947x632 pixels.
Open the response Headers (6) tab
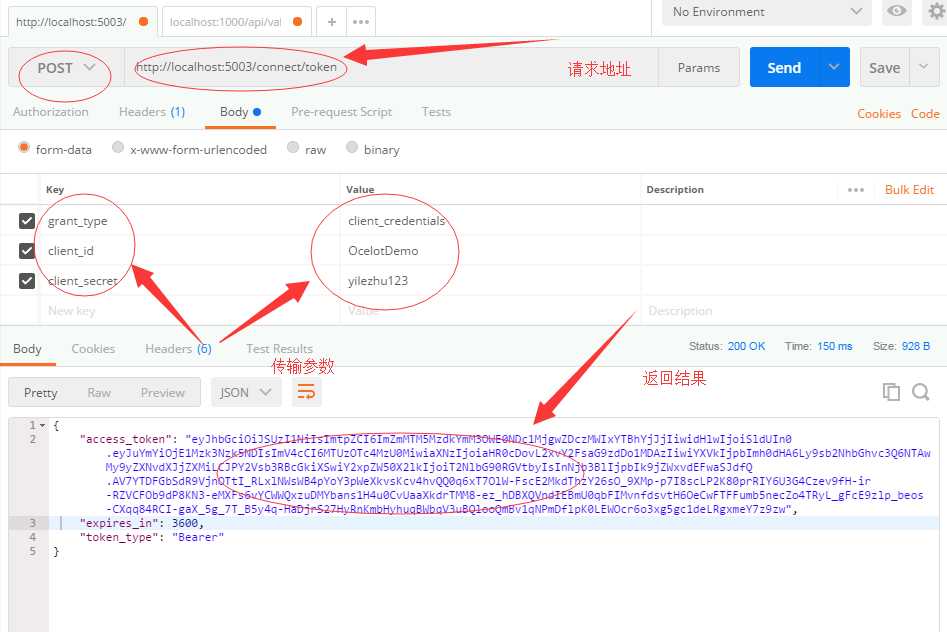tap(178, 349)
